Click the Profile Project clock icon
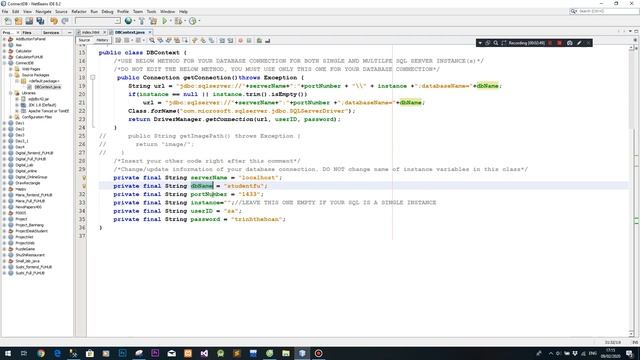 coord(192,21)
